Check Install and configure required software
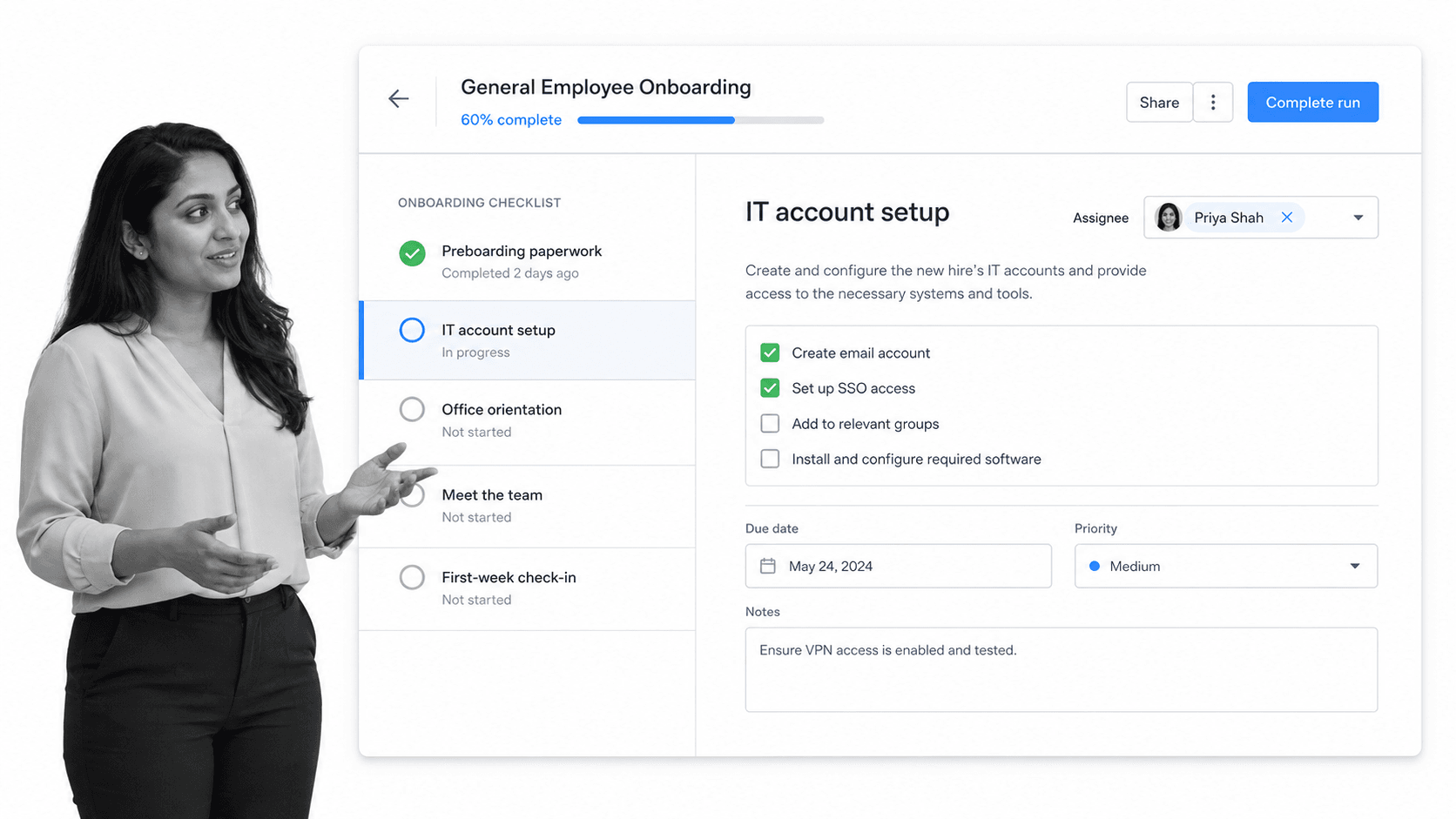Screen dimensions: 1456x819 coord(770,459)
